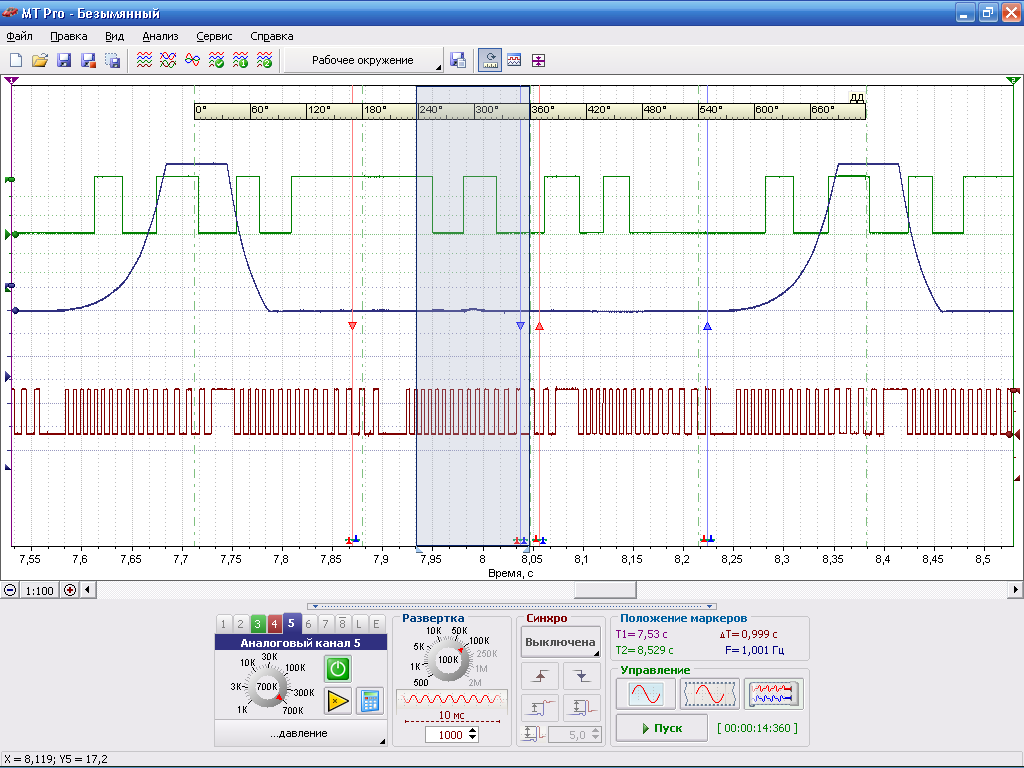This screenshot has height=768, width=1024.
Task: Open the Сервис menu
Action: pos(214,37)
